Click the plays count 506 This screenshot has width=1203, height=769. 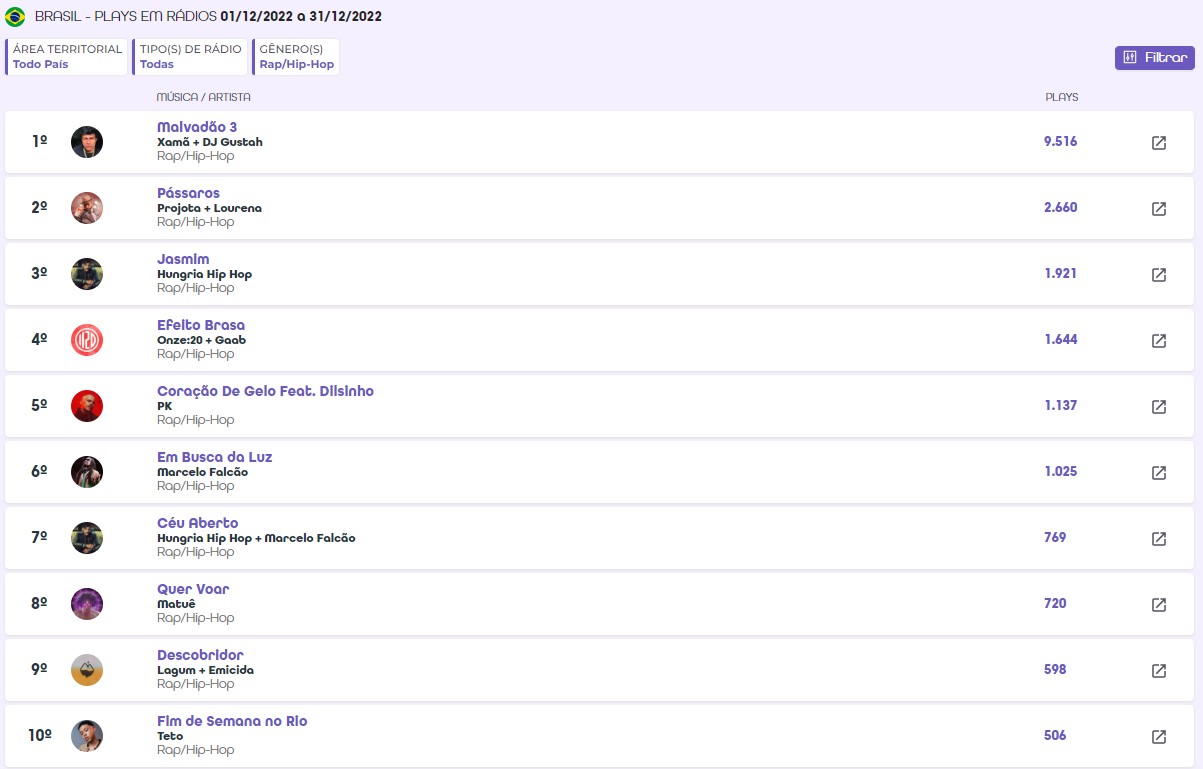pyautogui.click(x=1055, y=736)
